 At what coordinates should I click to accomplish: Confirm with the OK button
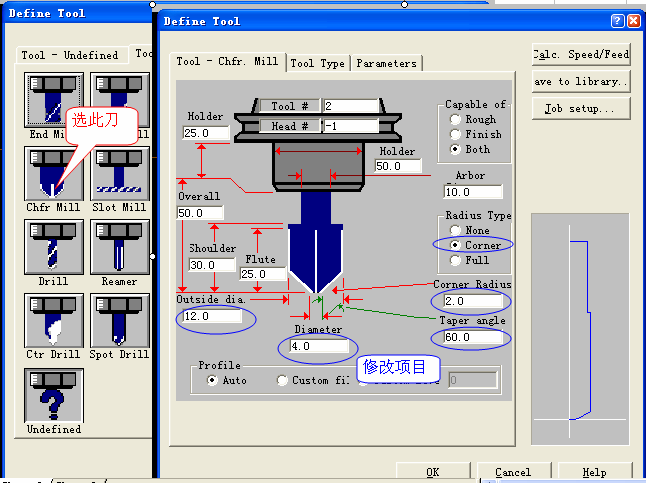(433, 472)
